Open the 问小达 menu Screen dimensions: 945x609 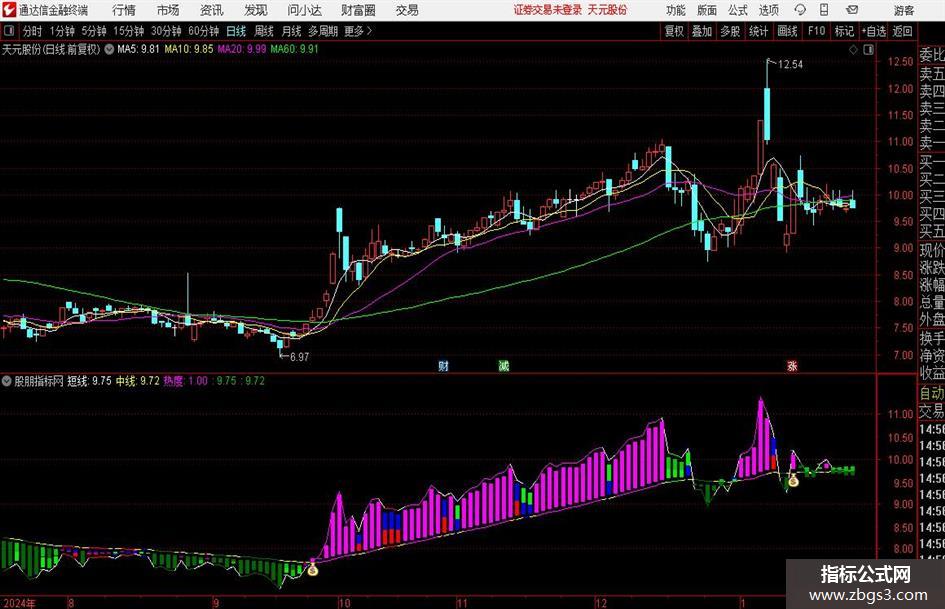304,10
